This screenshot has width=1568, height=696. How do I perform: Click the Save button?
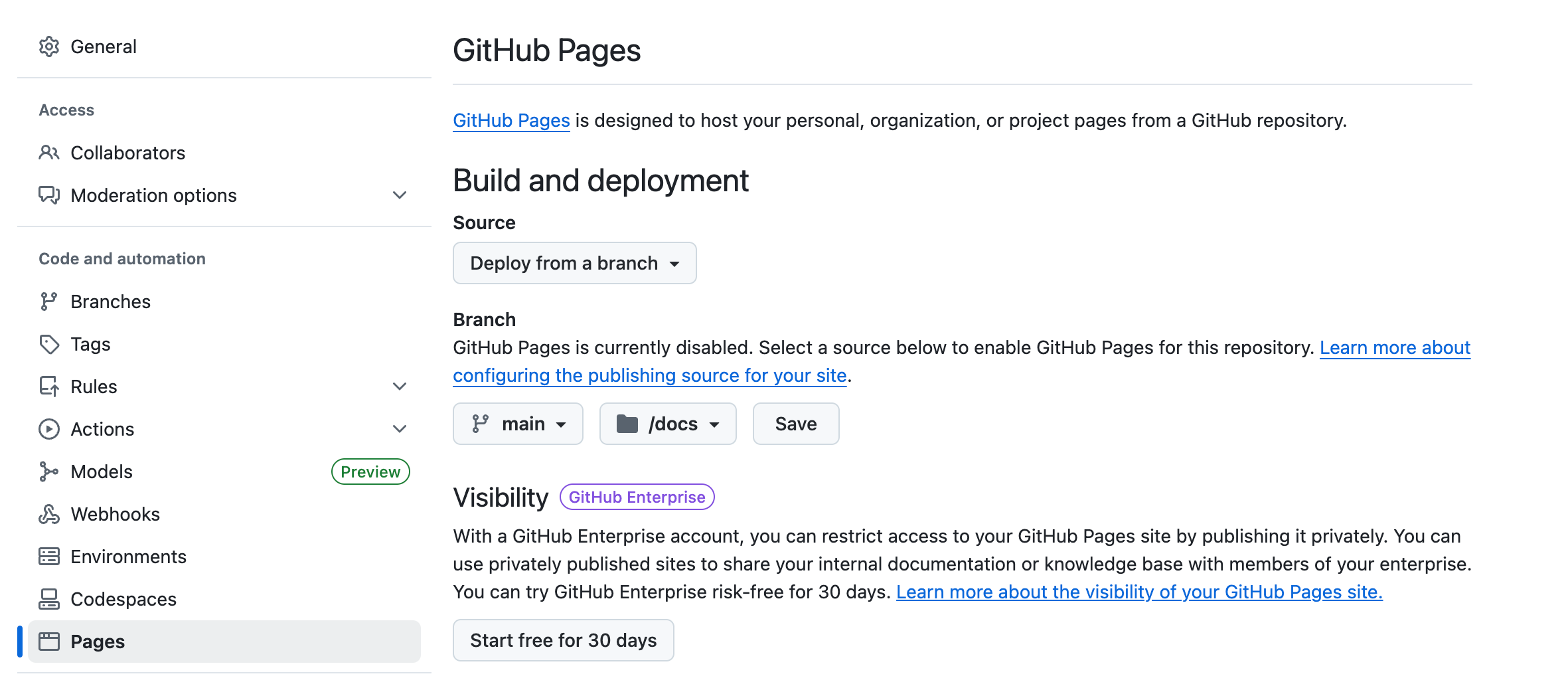click(796, 424)
